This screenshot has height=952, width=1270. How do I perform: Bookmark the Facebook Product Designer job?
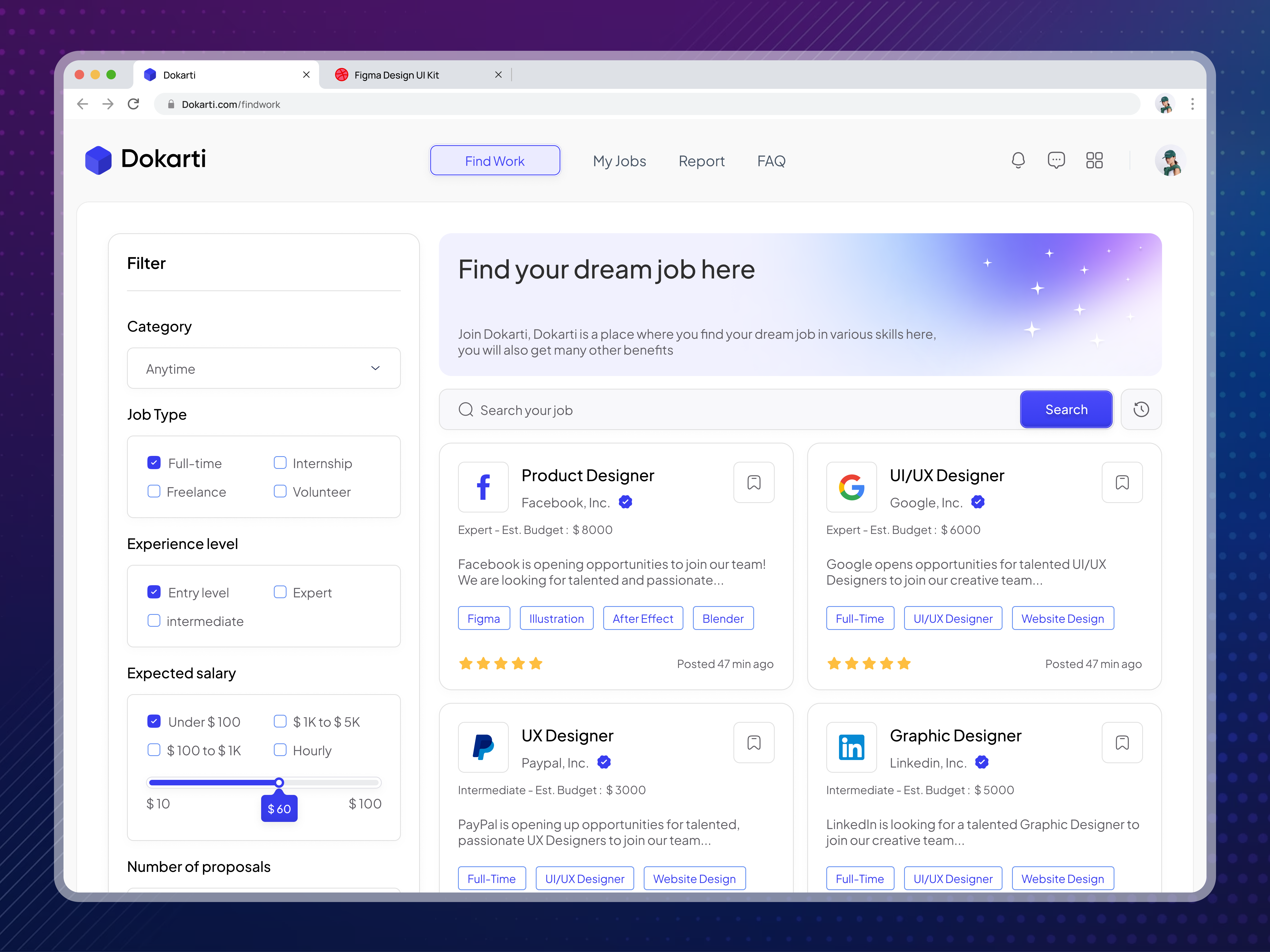click(754, 483)
